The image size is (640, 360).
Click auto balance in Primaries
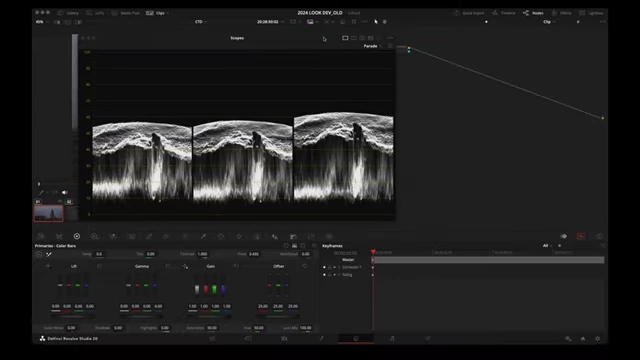pos(39,254)
